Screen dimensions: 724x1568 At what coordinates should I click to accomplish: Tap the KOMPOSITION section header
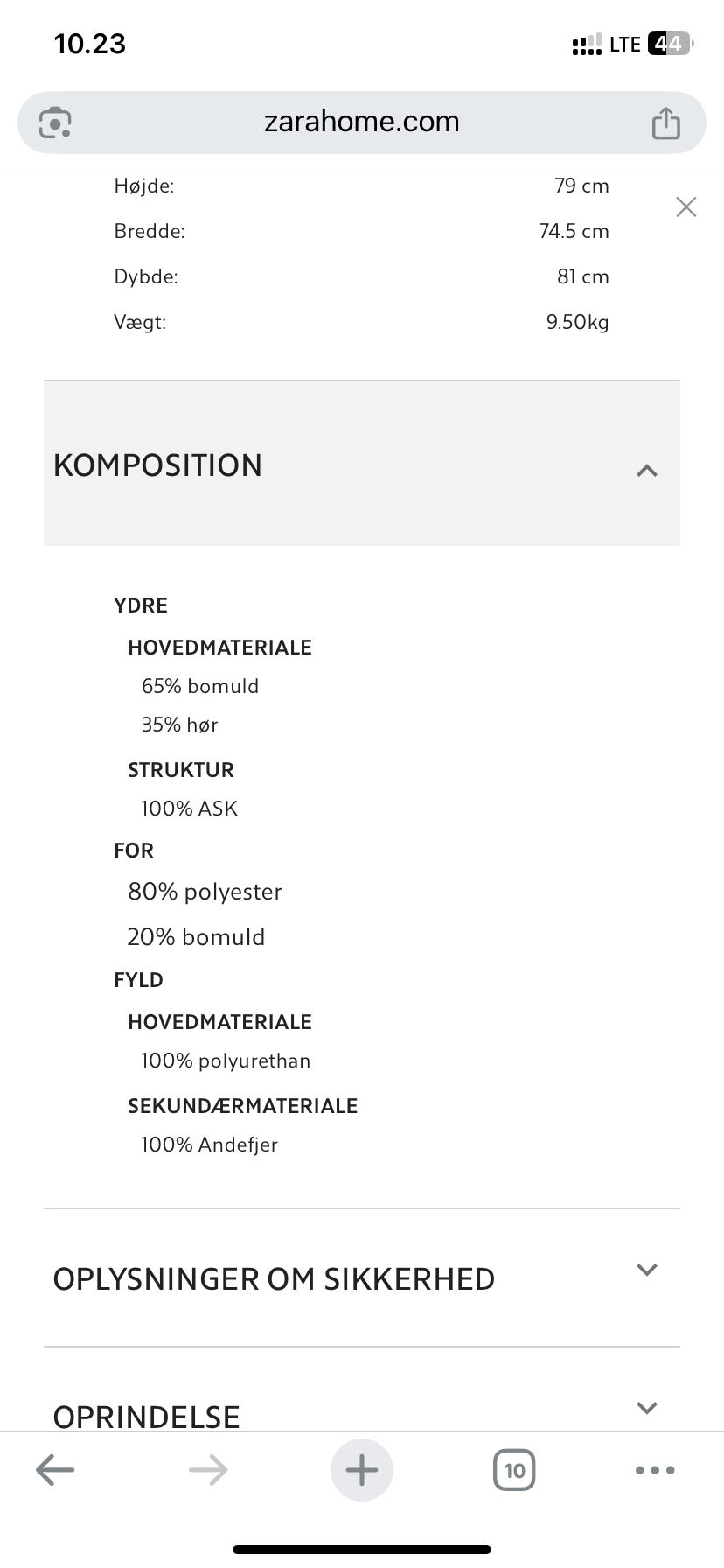click(x=158, y=465)
